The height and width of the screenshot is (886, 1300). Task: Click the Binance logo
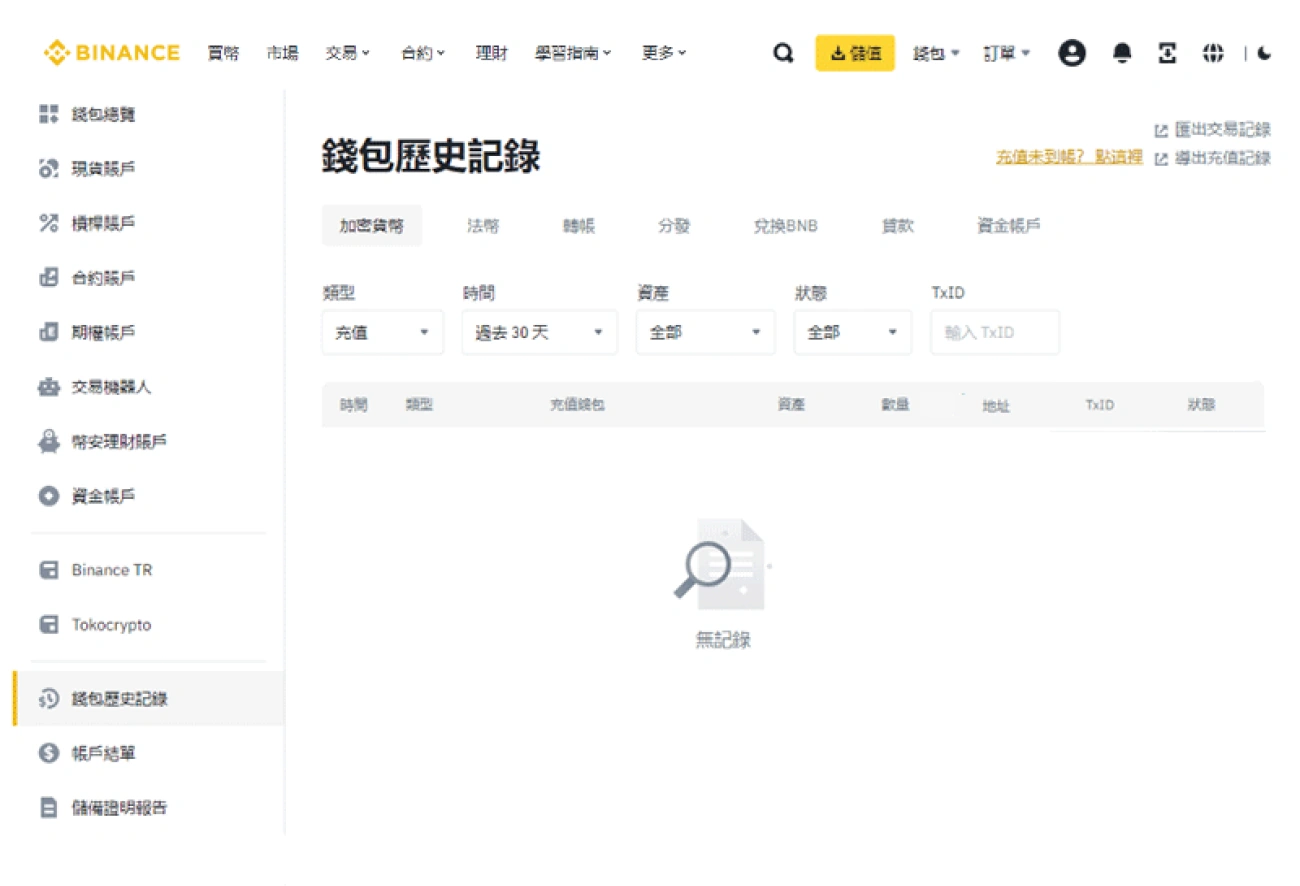click(x=110, y=52)
